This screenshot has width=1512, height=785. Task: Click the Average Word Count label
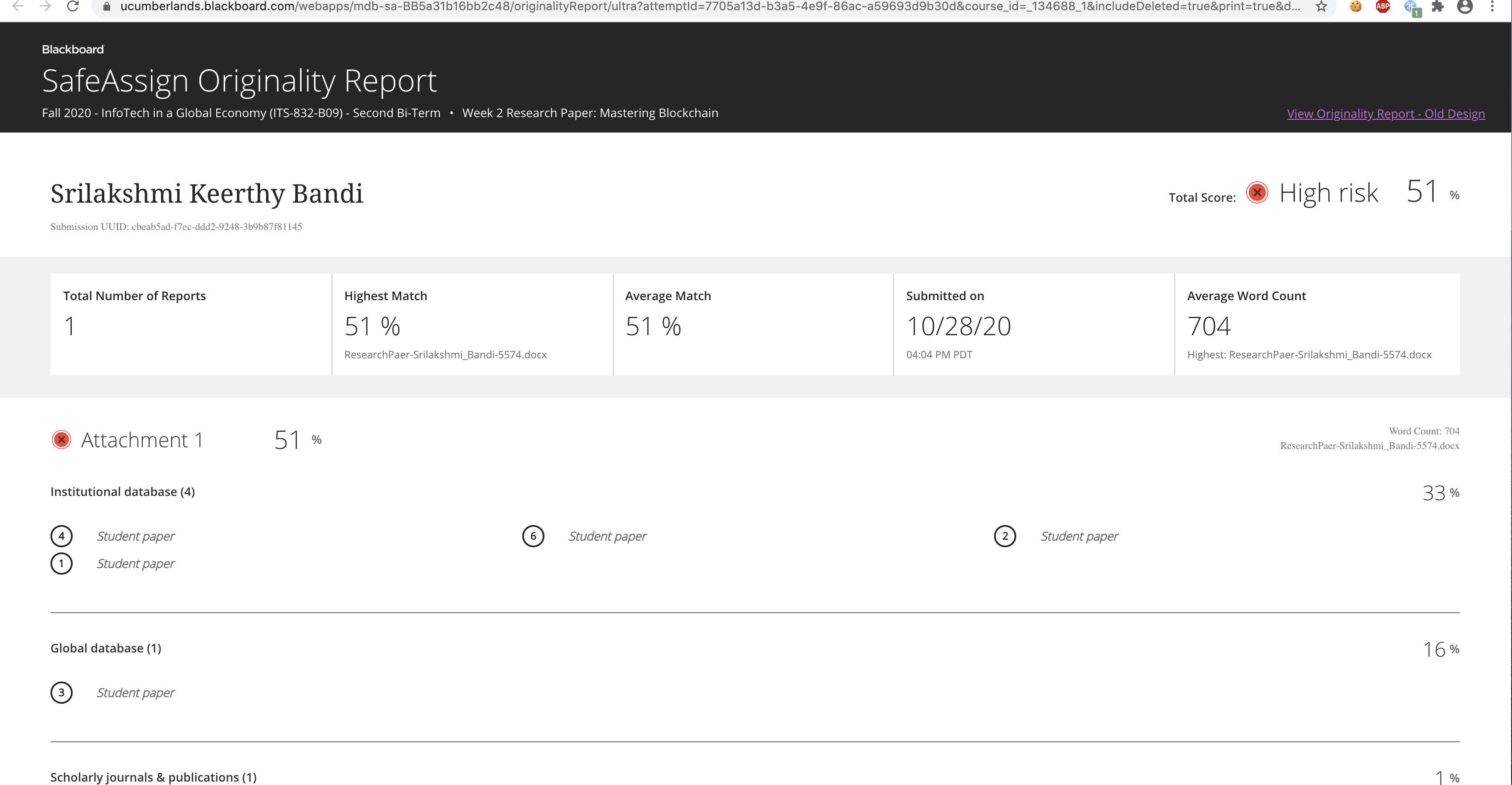(x=1247, y=296)
